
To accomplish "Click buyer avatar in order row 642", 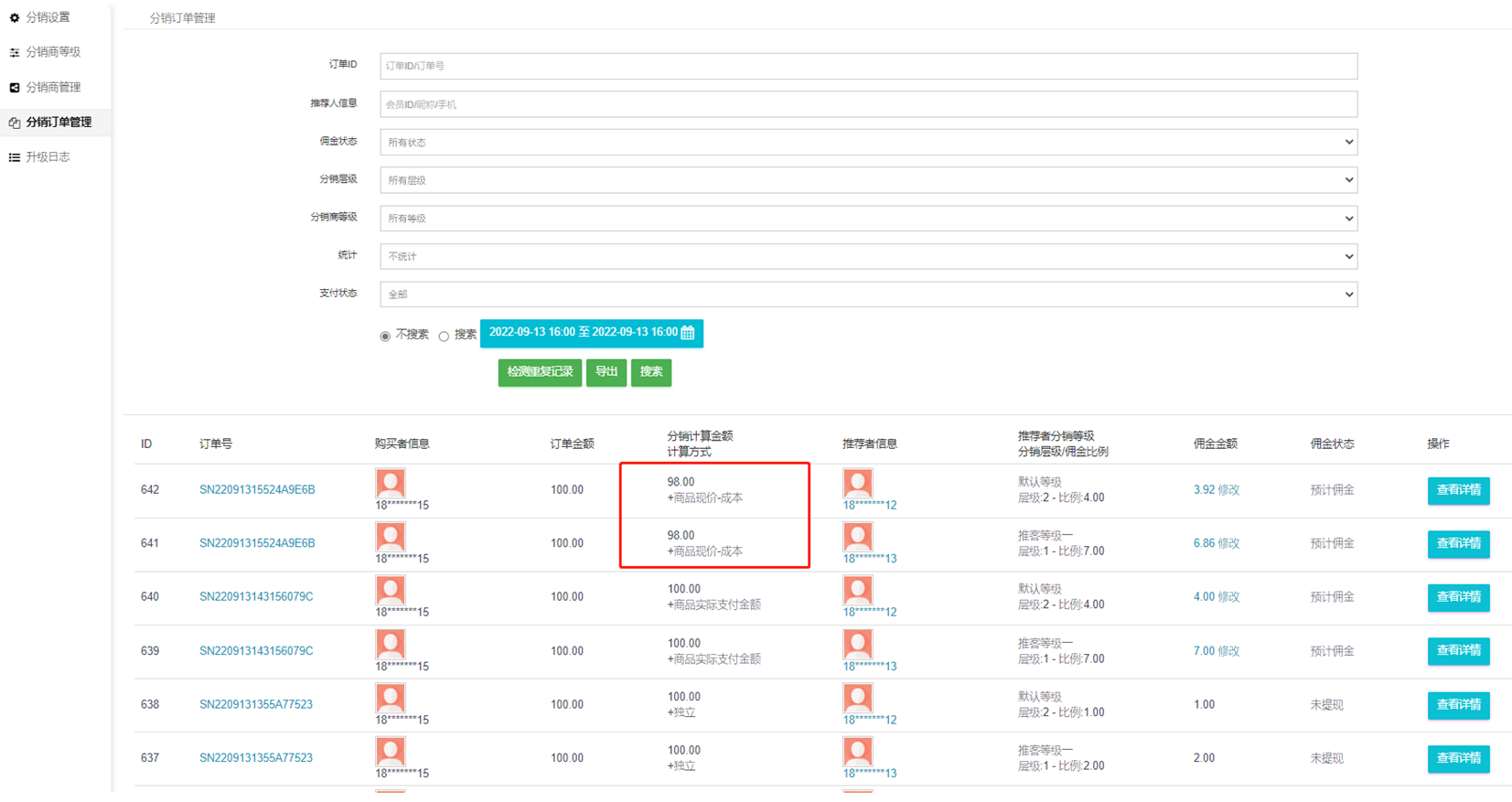I will tap(391, 483).
